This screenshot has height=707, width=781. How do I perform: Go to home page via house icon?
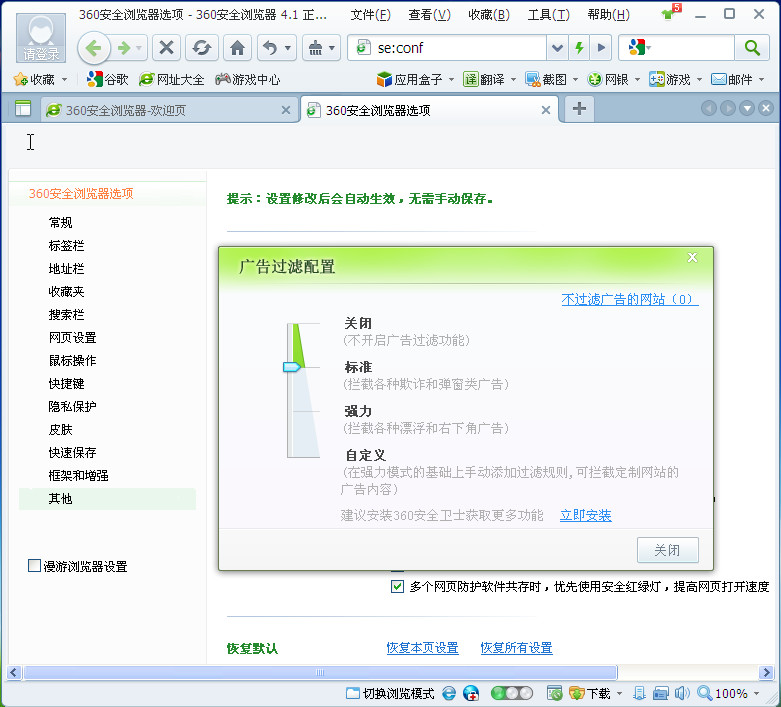[x=237, y=48]
